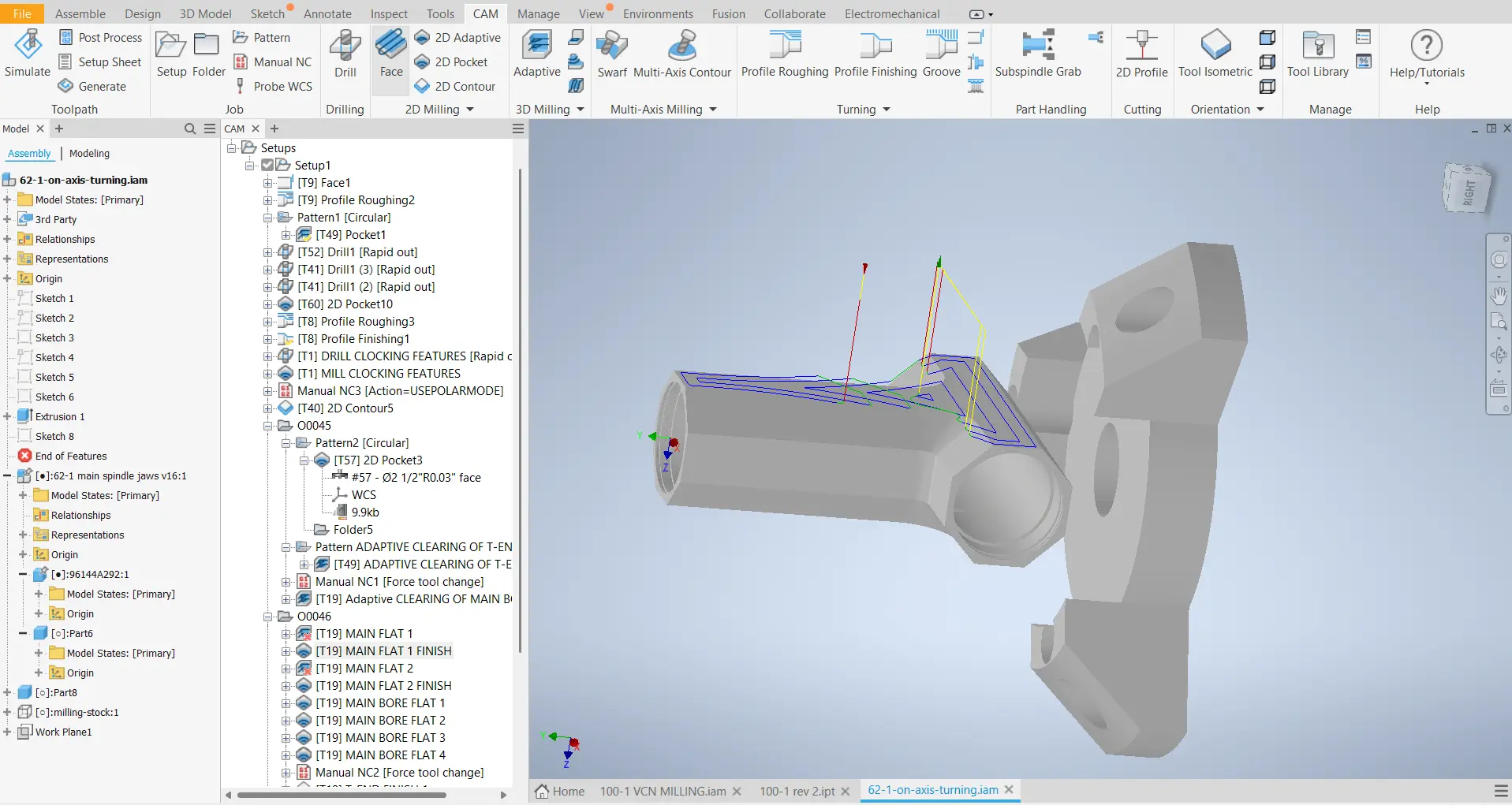Image resolution: width=1512 pixels, height=805 pixels.
Task: Switch to the Inspect ribbon tab
Action: (x=389, y=13)
